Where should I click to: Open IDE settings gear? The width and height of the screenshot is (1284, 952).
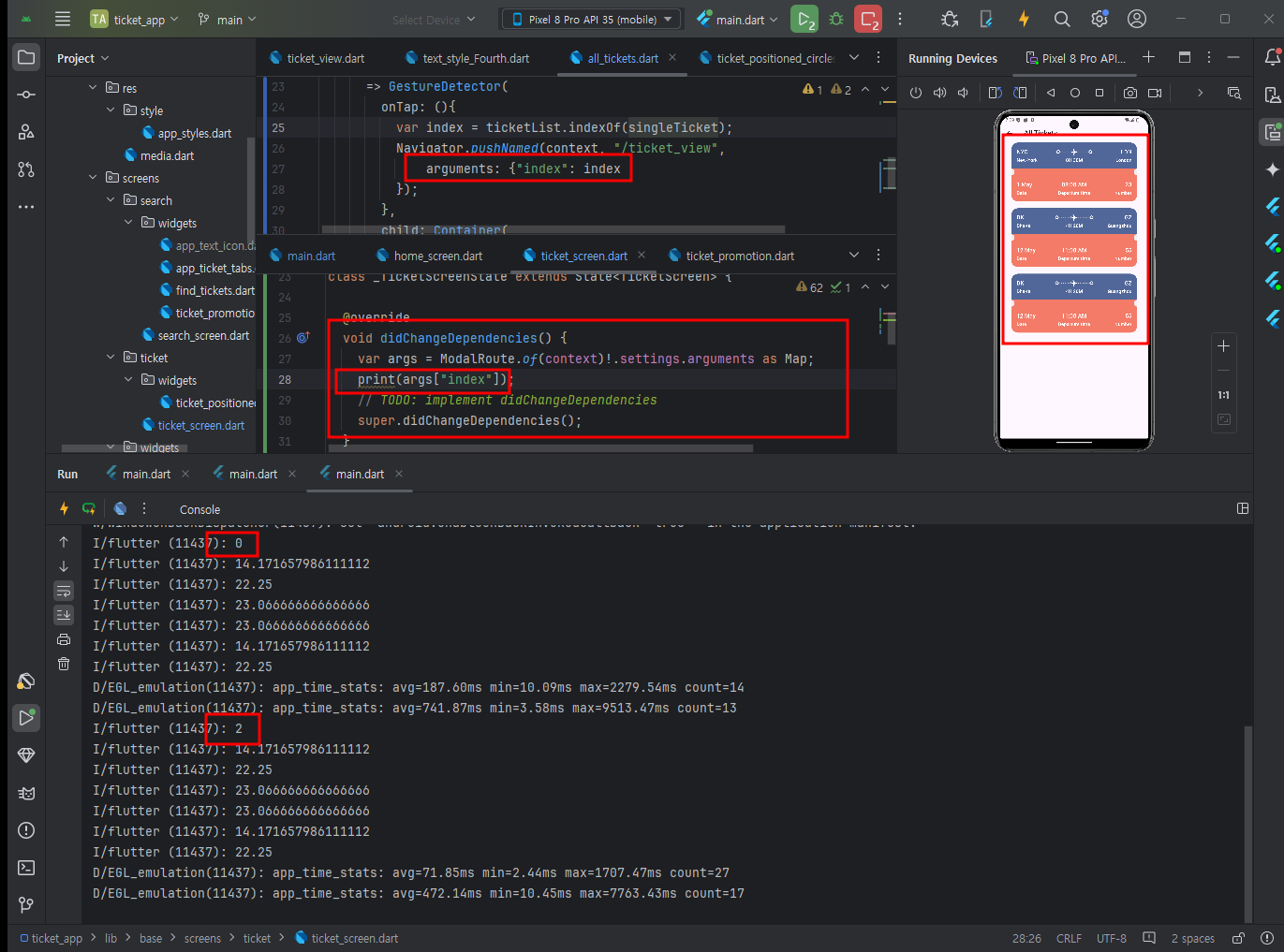click(1100, 19)
